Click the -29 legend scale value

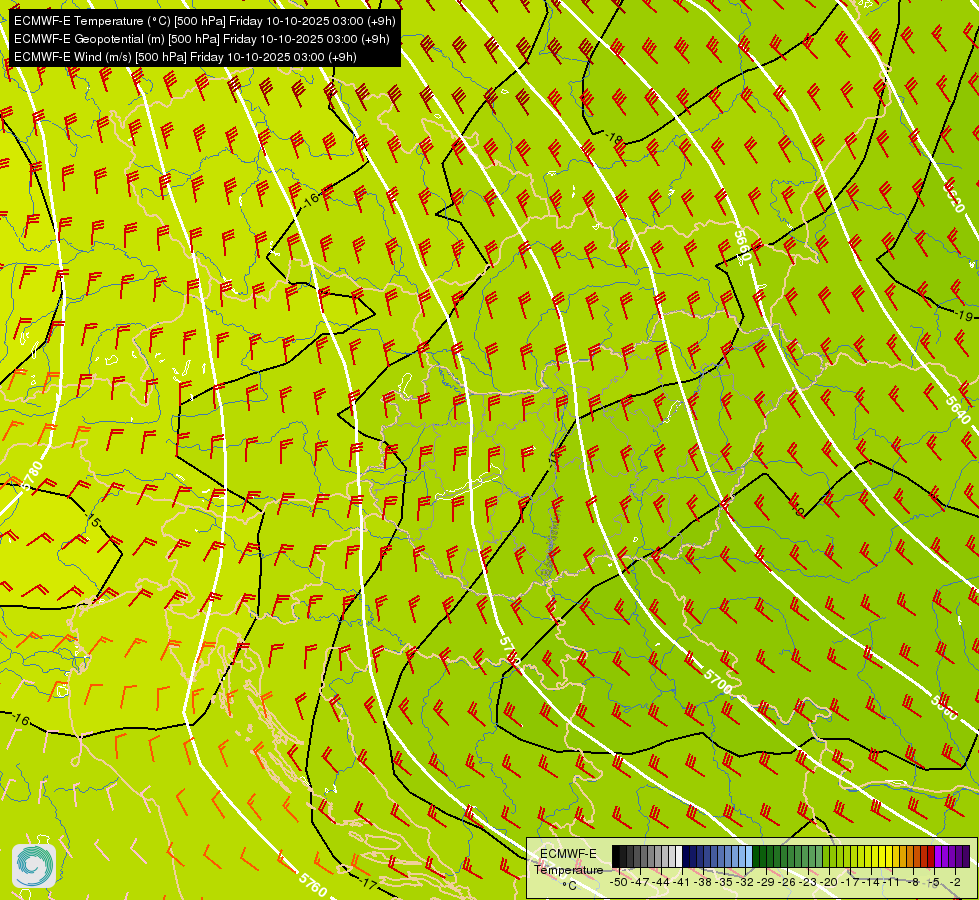pos(767,882)
